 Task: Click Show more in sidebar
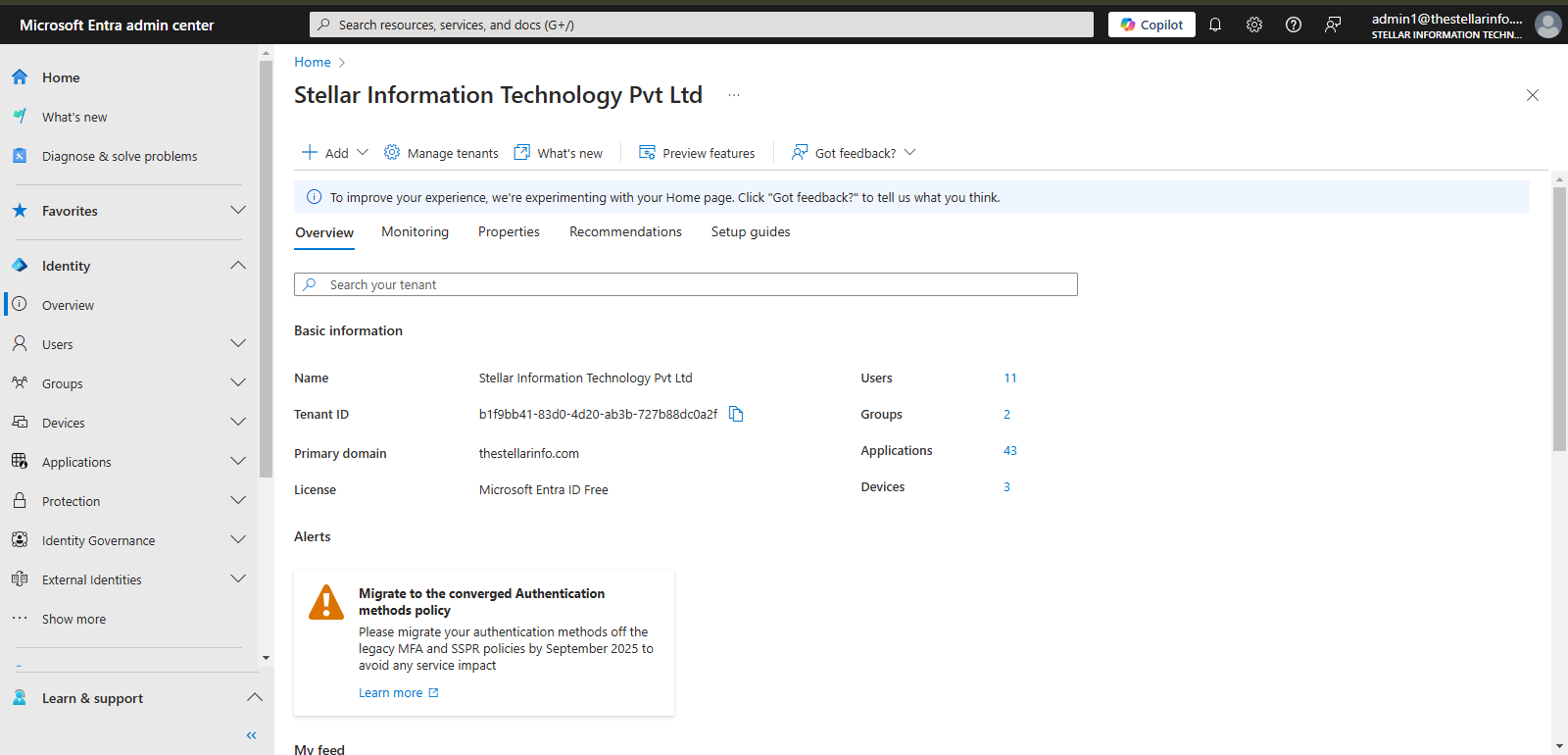(73, 619)
